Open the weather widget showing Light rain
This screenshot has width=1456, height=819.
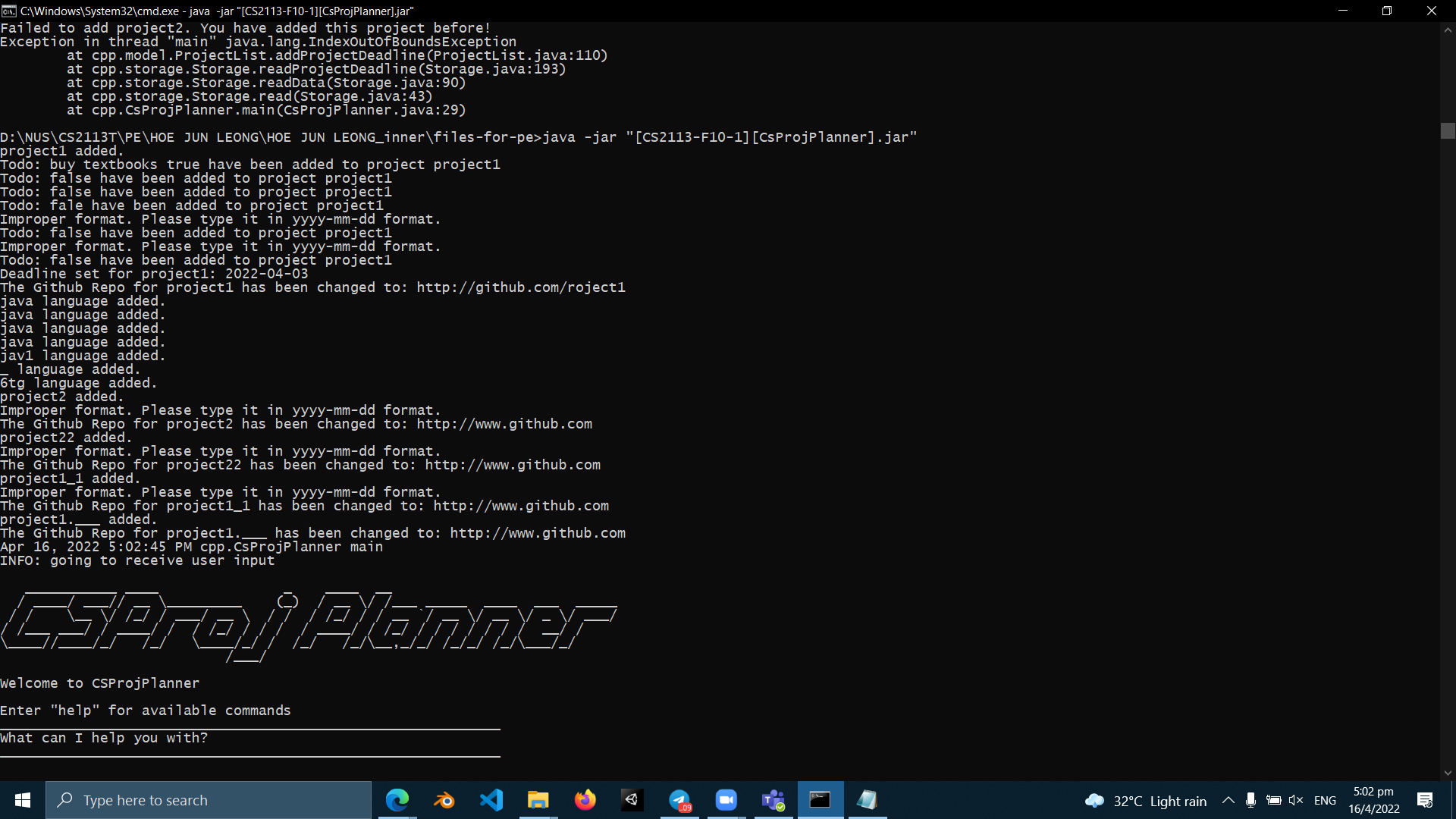click(1147, 801)
